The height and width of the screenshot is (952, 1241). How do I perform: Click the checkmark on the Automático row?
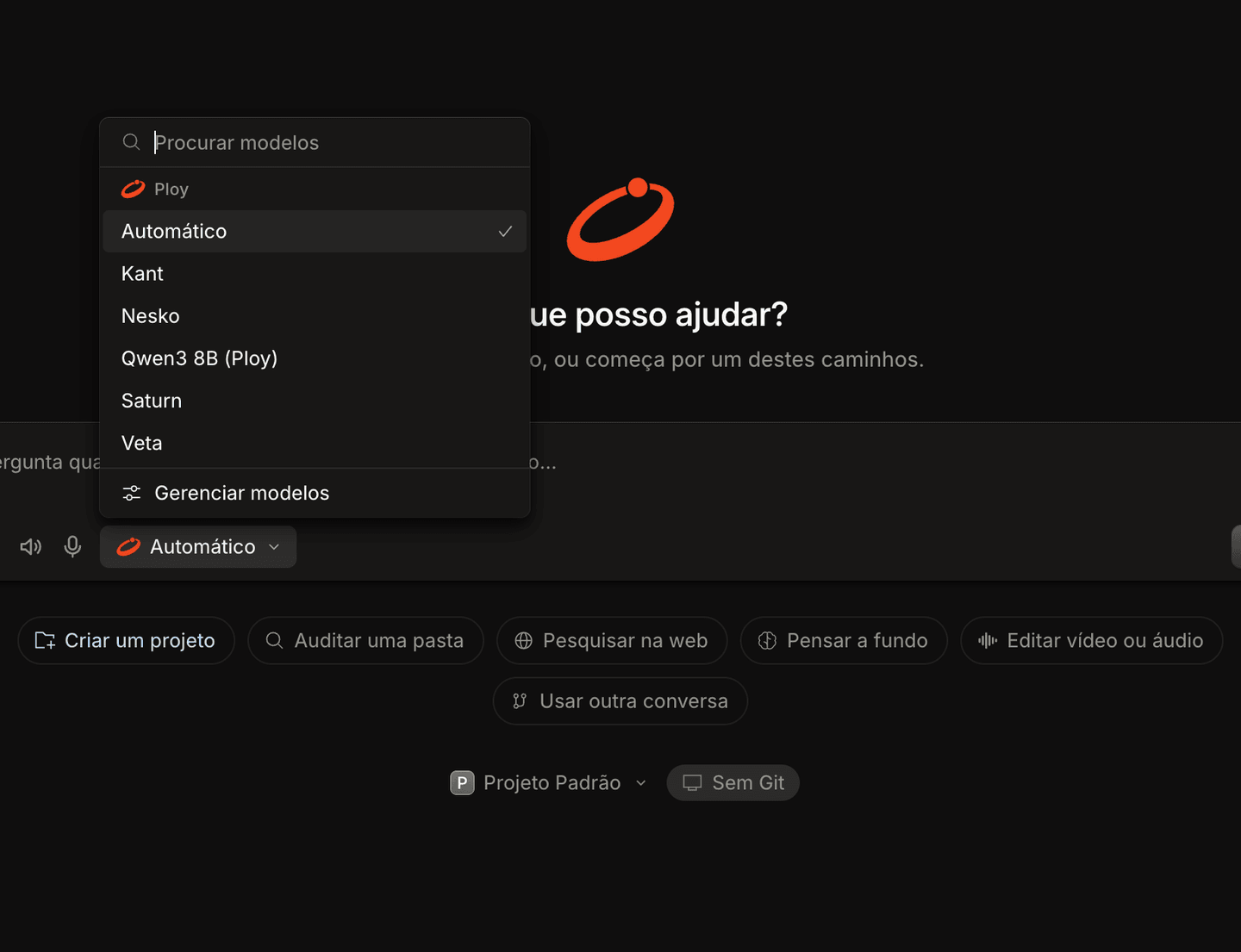505,231
